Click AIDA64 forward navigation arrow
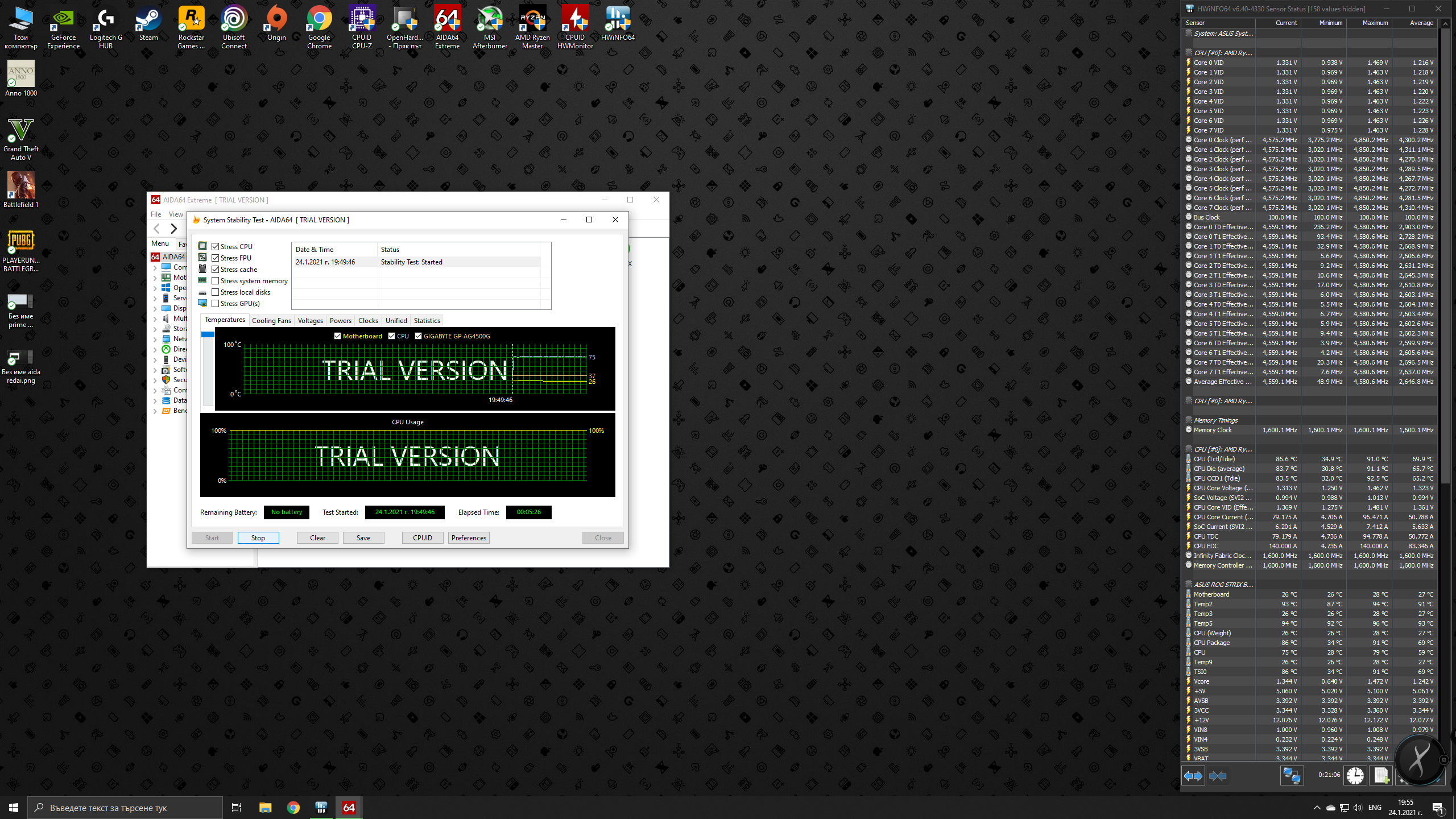The width and height of the screenshot is (1456, 819). tap(174, 229)
